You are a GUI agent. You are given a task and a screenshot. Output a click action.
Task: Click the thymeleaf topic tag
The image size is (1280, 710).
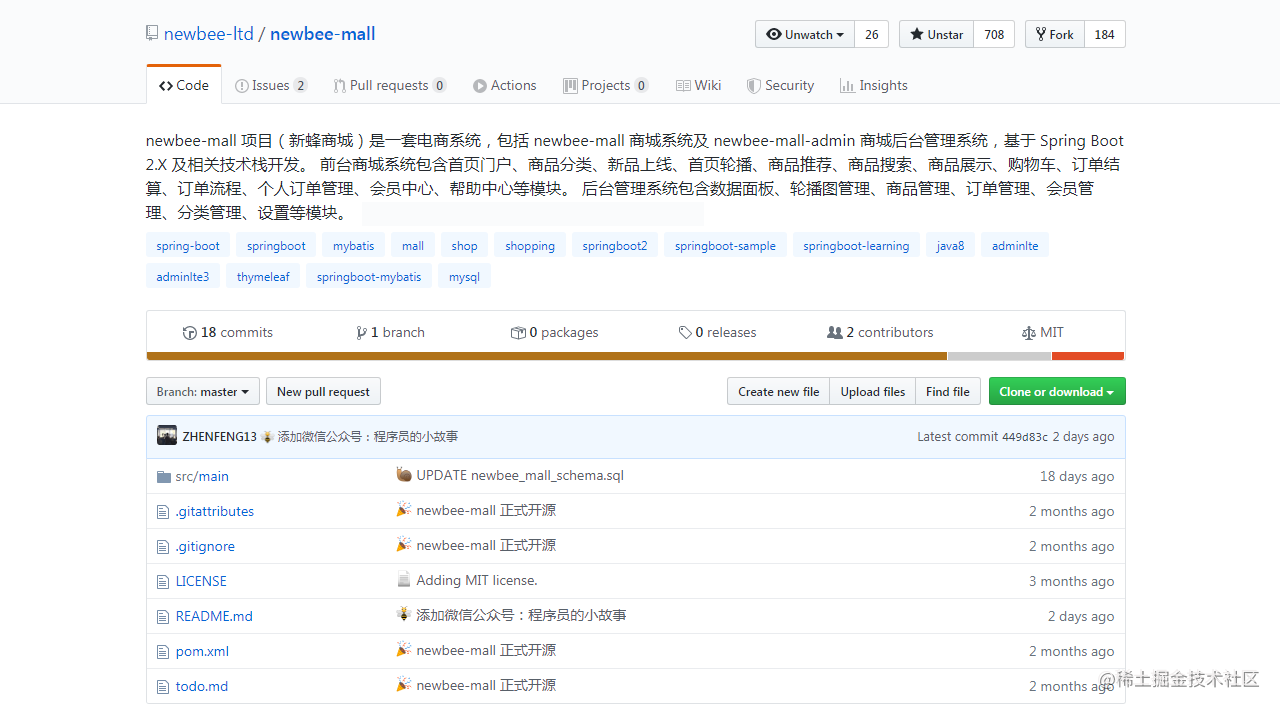click(x=263, y=276)
